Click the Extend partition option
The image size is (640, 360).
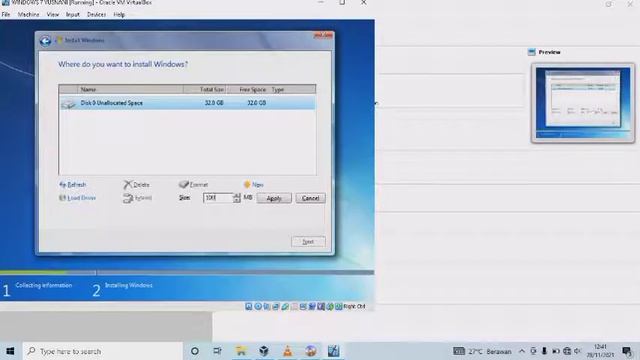tap(138, 198)
